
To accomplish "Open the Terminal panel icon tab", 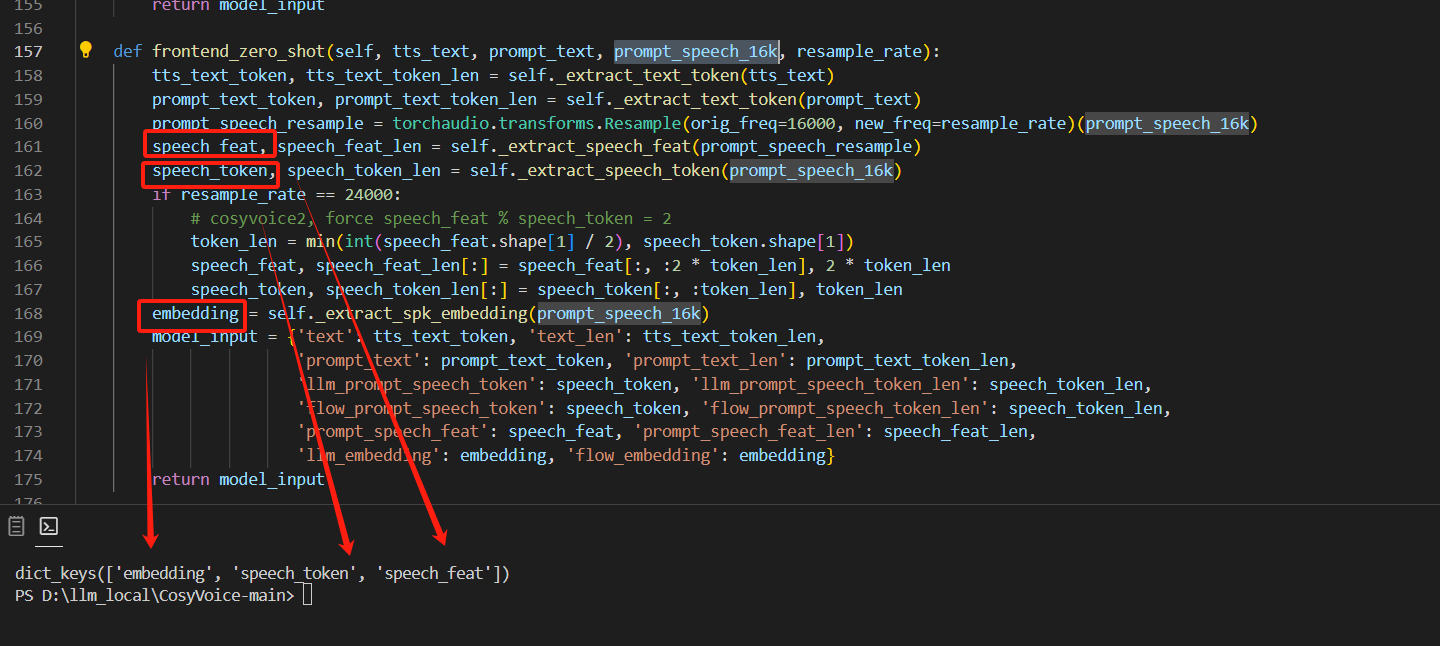I will point(49,526).
